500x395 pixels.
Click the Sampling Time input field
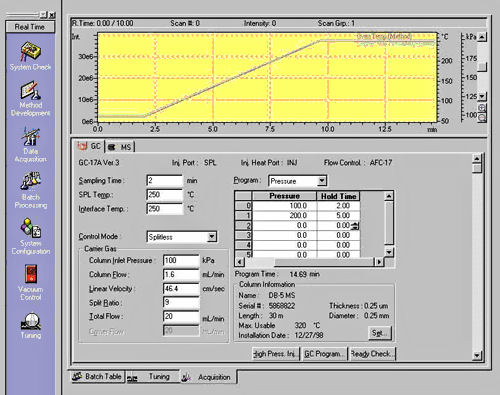click(x=164, y=180)
